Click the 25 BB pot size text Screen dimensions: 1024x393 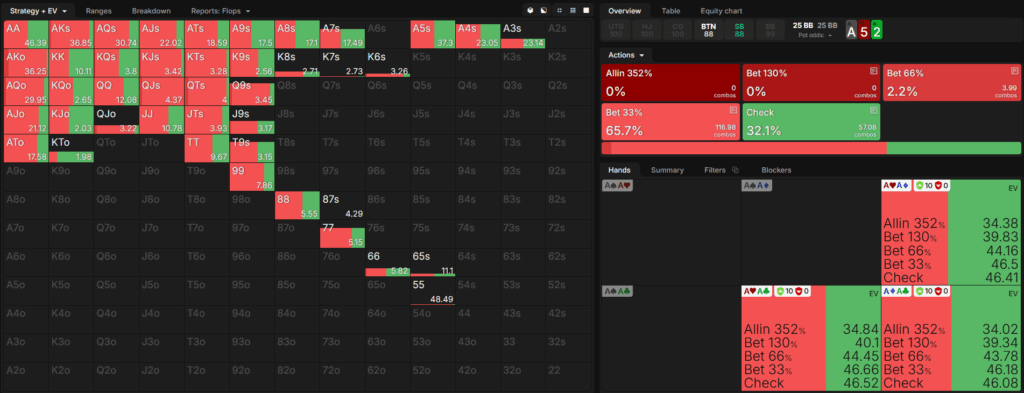[803, 25]
